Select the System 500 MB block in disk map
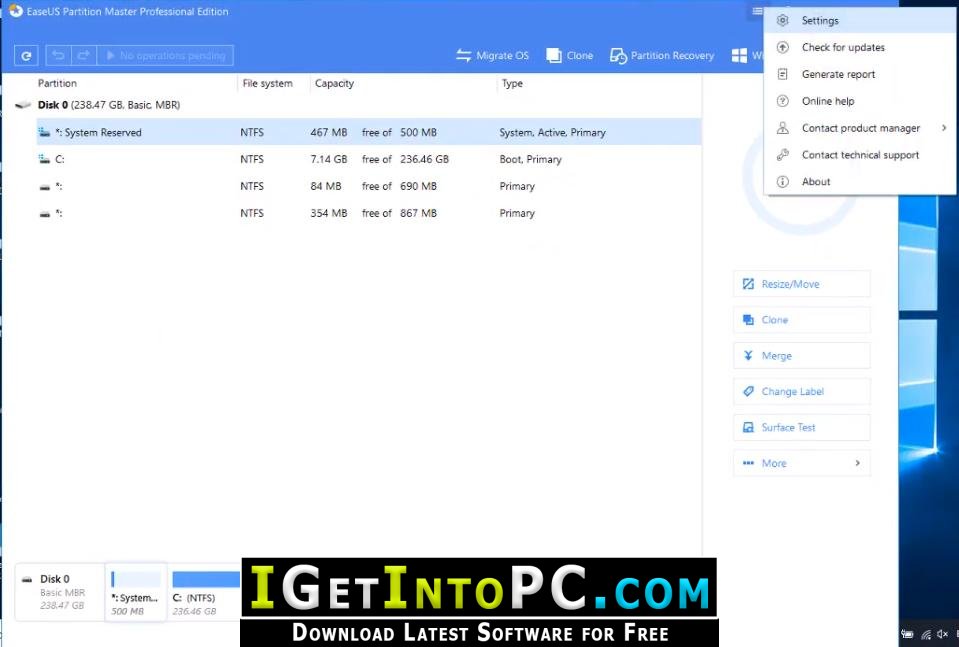This screenshot has height=647, width=959. tap(136, 592)
